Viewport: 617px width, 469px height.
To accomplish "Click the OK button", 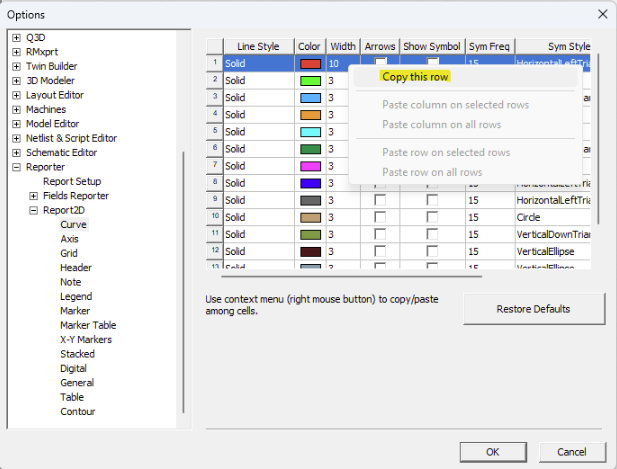I will pos(492,452).
